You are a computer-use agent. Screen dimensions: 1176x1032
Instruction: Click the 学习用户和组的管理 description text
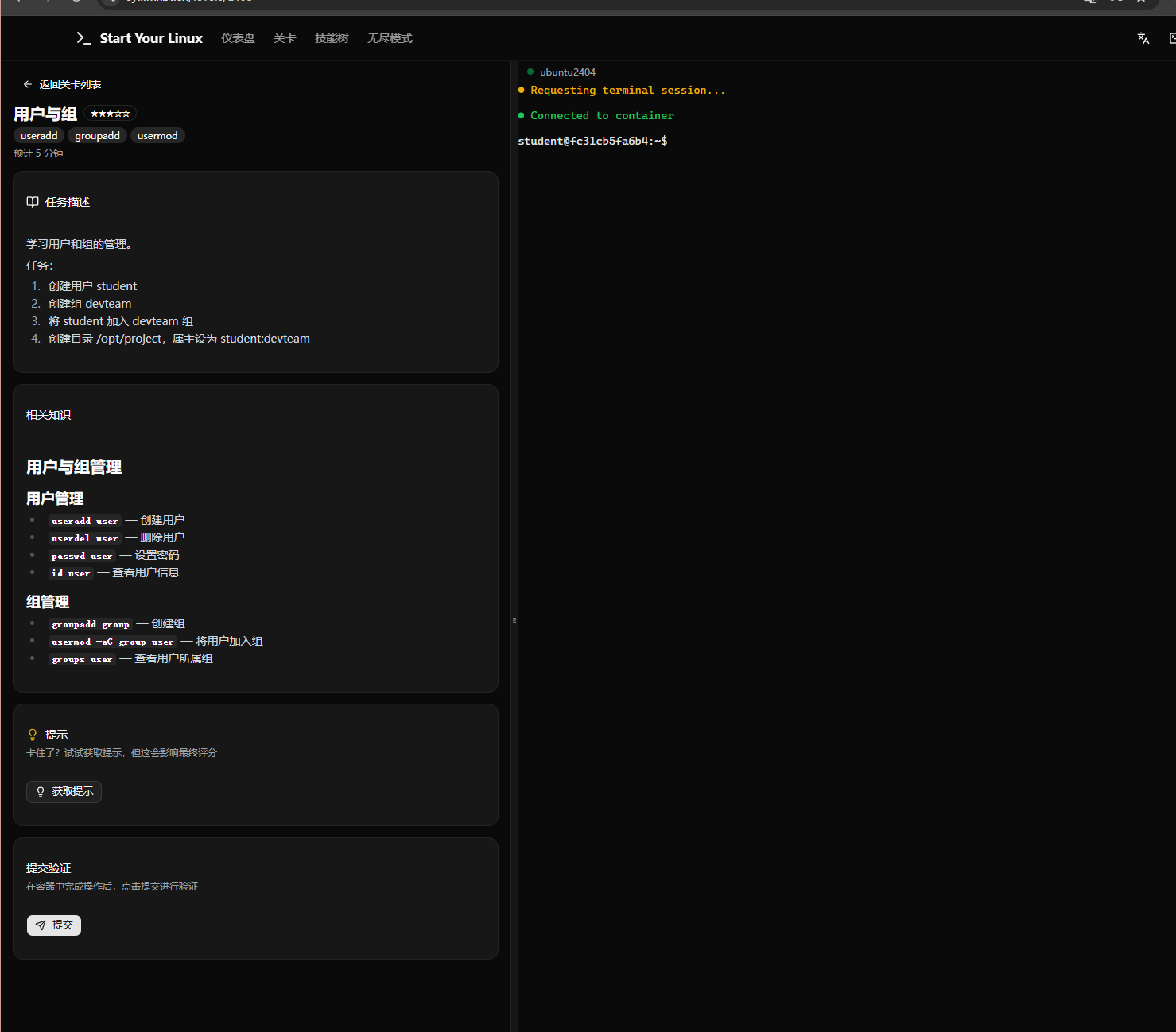pos(80,244)
